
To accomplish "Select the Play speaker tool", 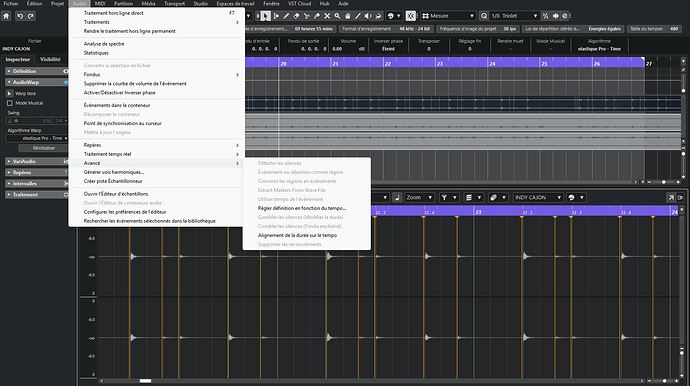I will [368, 16].
